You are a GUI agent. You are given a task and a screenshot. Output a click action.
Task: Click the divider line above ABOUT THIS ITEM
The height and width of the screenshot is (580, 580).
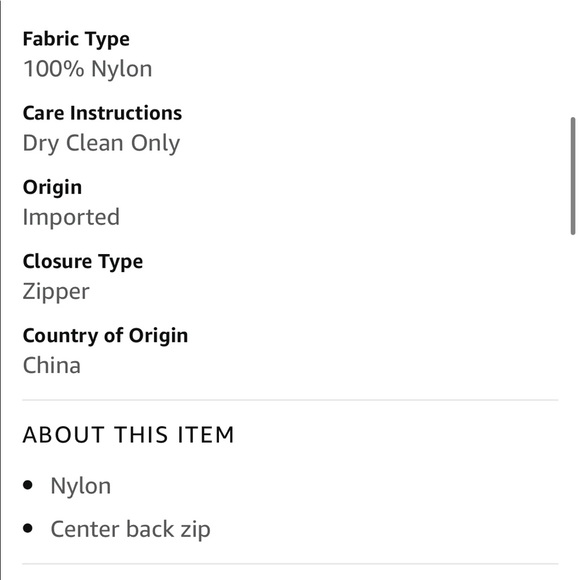point(290,400)
